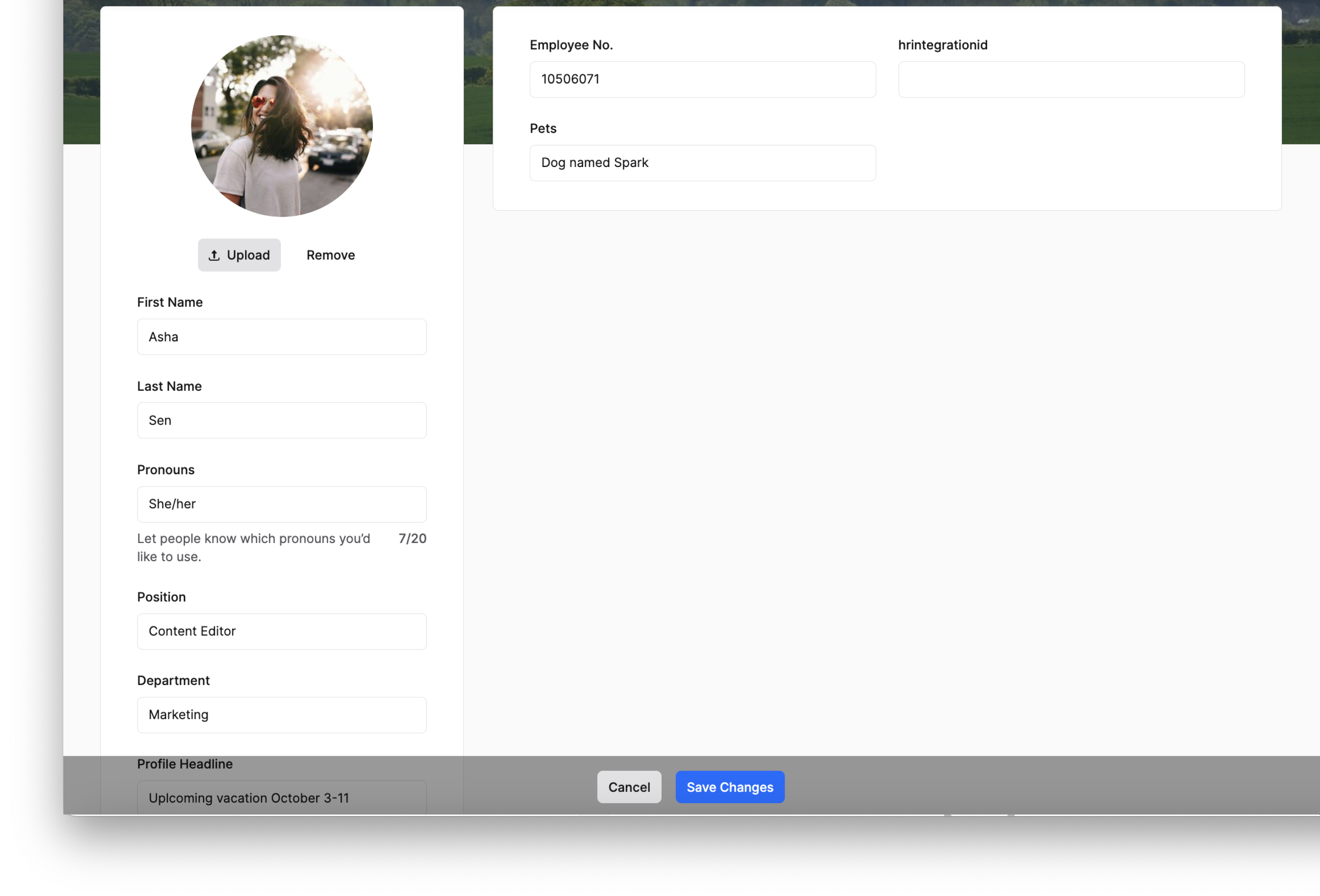The width and height of the screenshot is (1320, 896).
Task: Click the Position label
Action: pyautogui.click(x=161, y=597)
